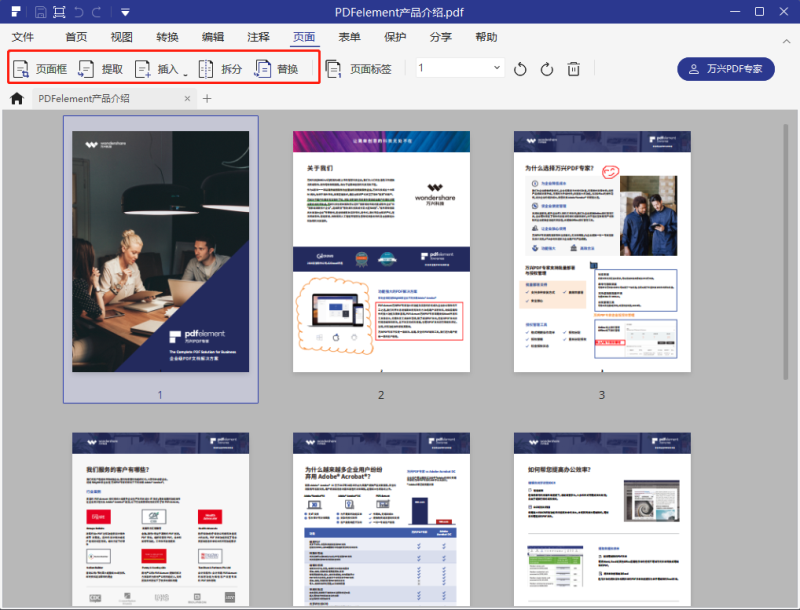Switch to the 注释 (Comment) tab
The height and width of the screenshot is (610, 800).
(258, 37)
